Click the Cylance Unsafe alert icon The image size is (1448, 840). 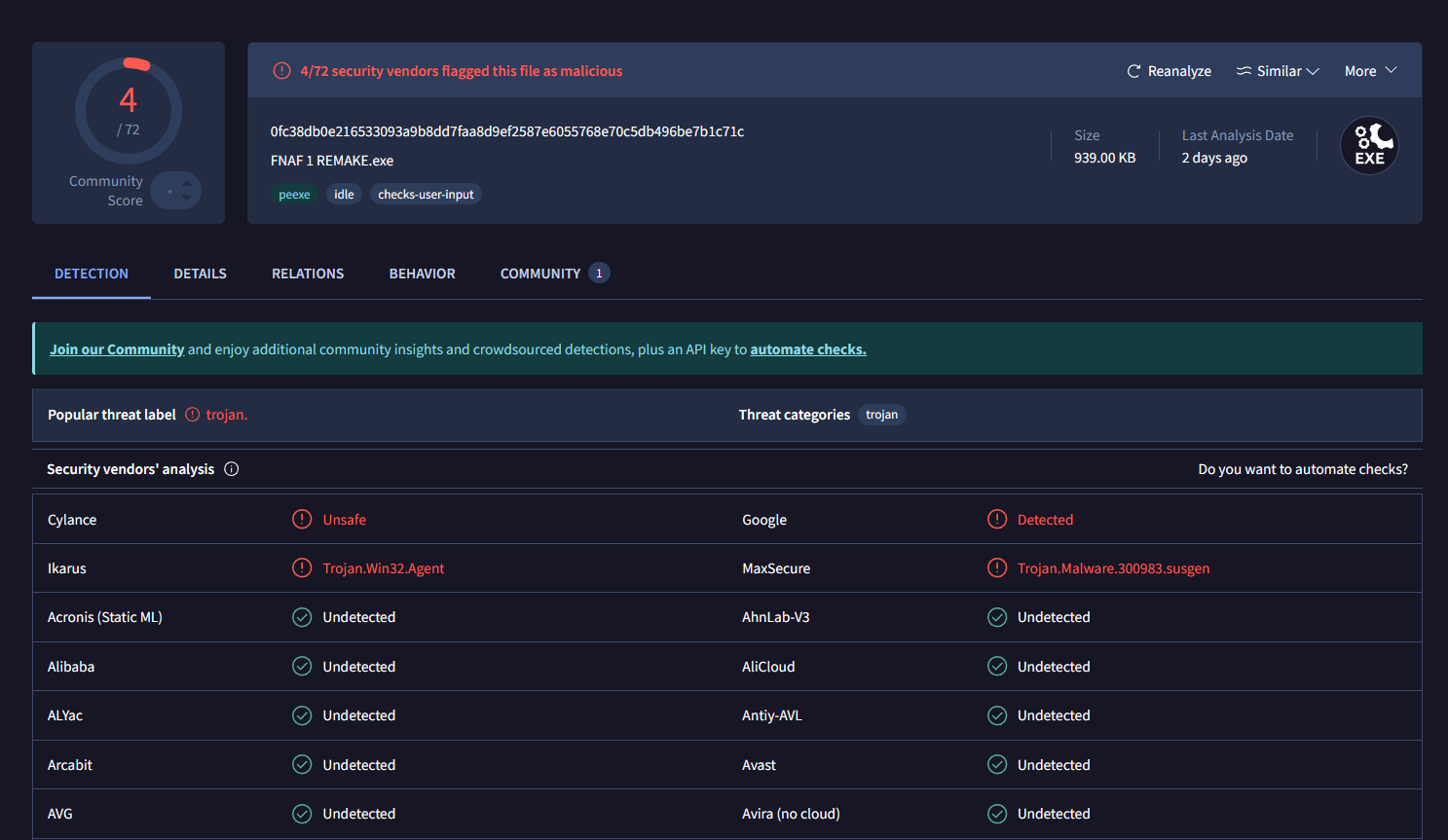coord(302,519)
